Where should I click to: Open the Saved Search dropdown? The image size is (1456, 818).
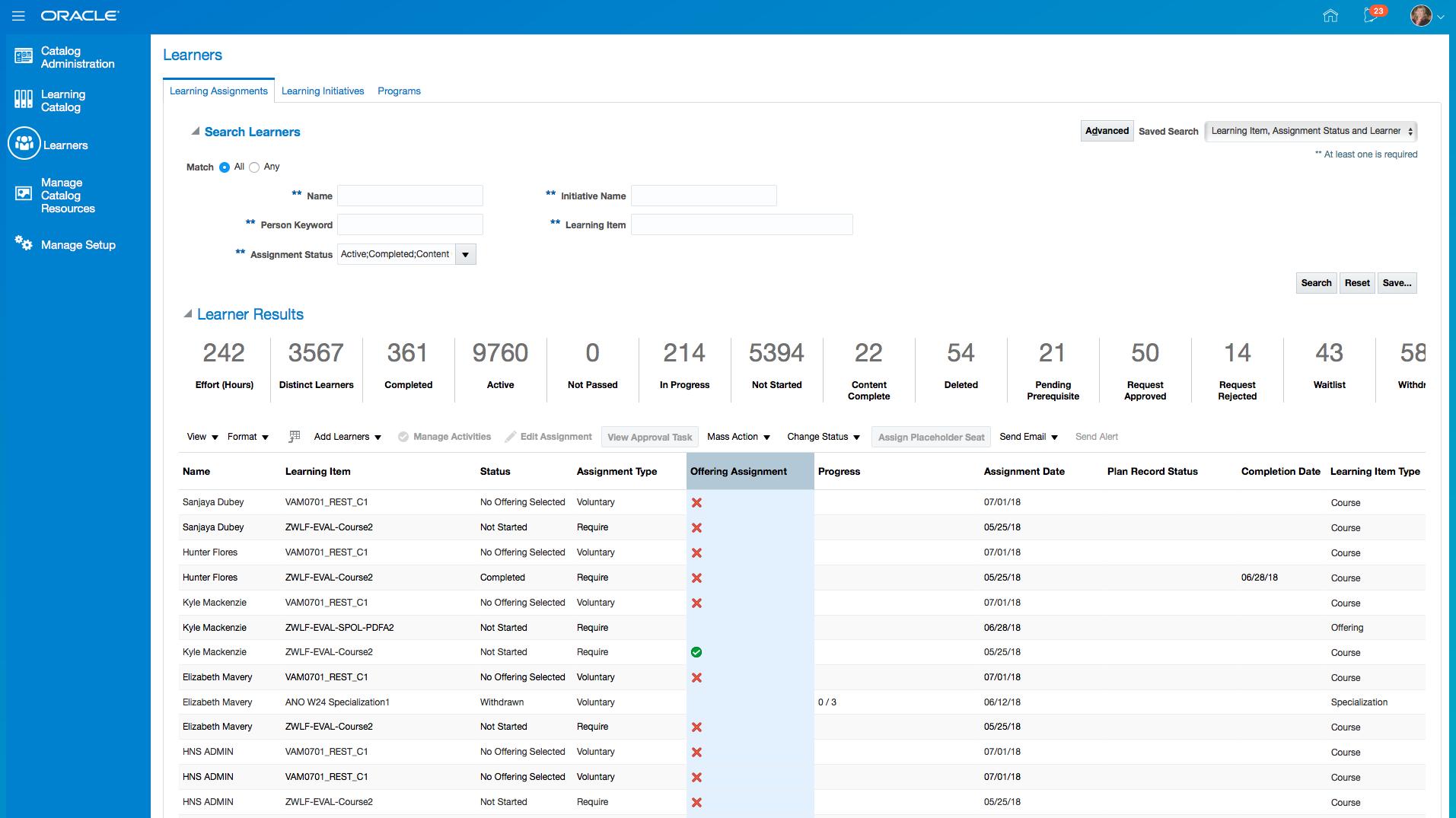1310,132
